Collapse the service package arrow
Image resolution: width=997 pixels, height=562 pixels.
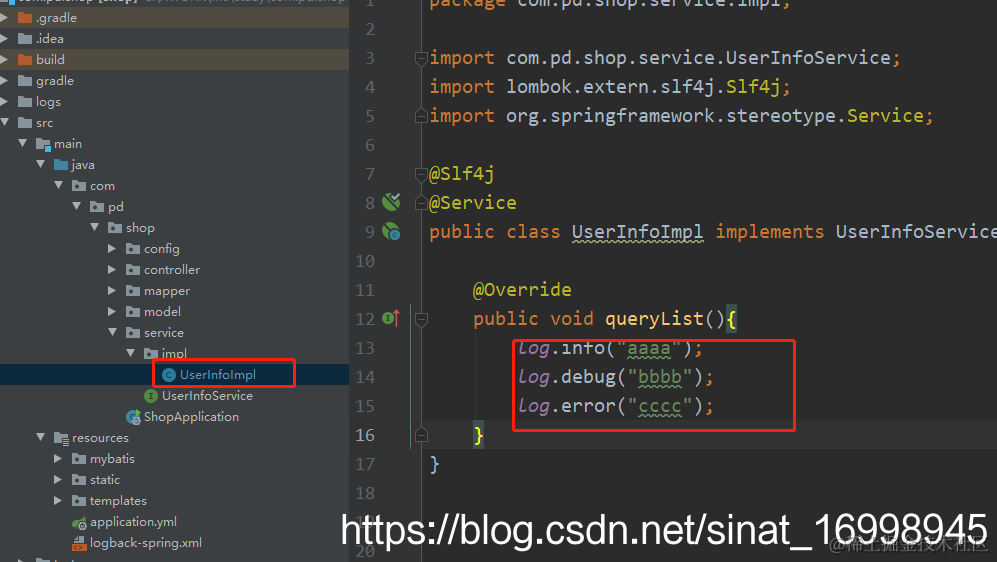pos(113,332)
